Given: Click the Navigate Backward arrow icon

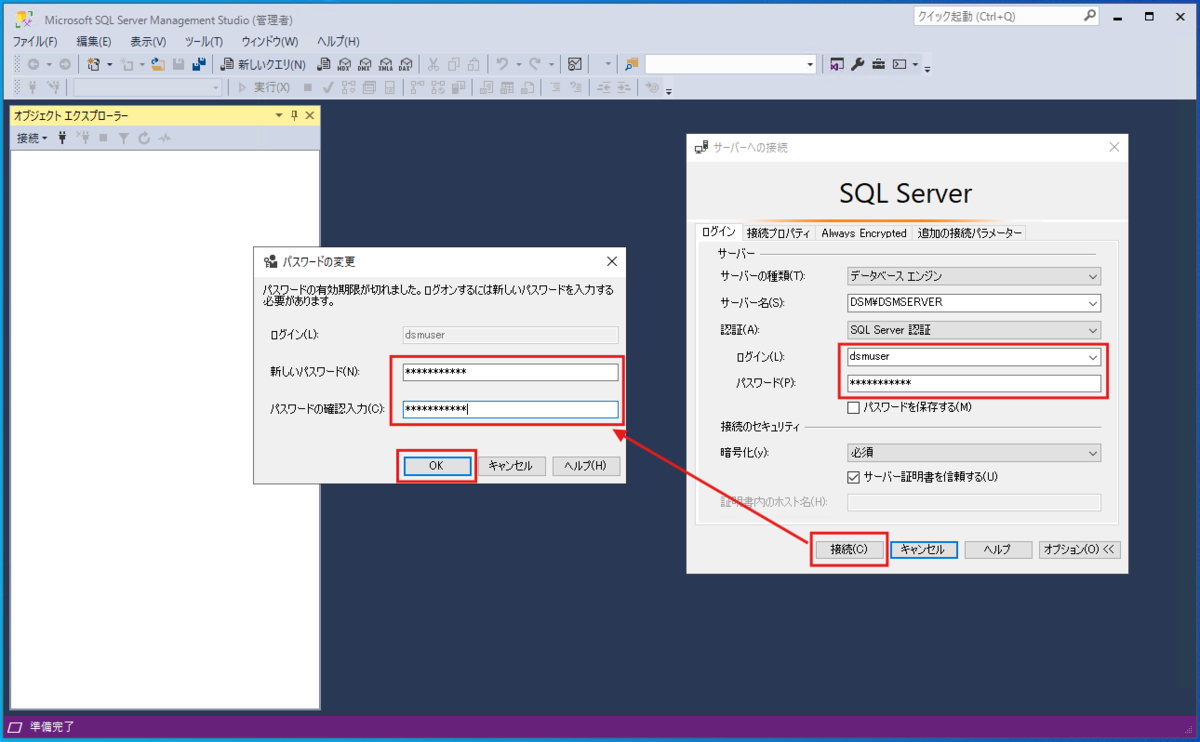Looking at the screenshot, I should [33, 64].
